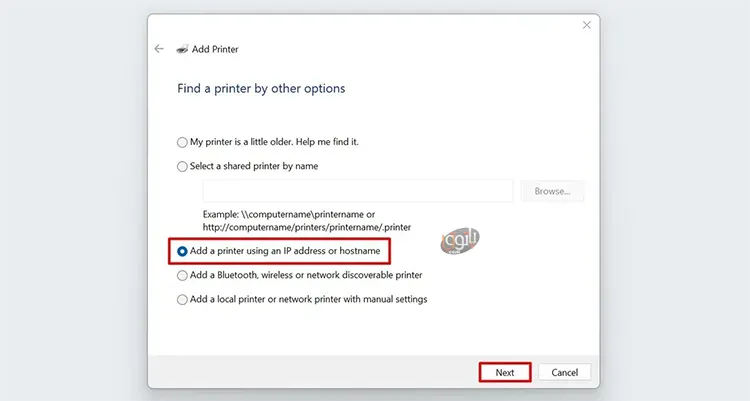Image resolution: width=750 pixels, height=401 pixels.
Task: Click the Browse... button
Action: click(x=552, y=191)
